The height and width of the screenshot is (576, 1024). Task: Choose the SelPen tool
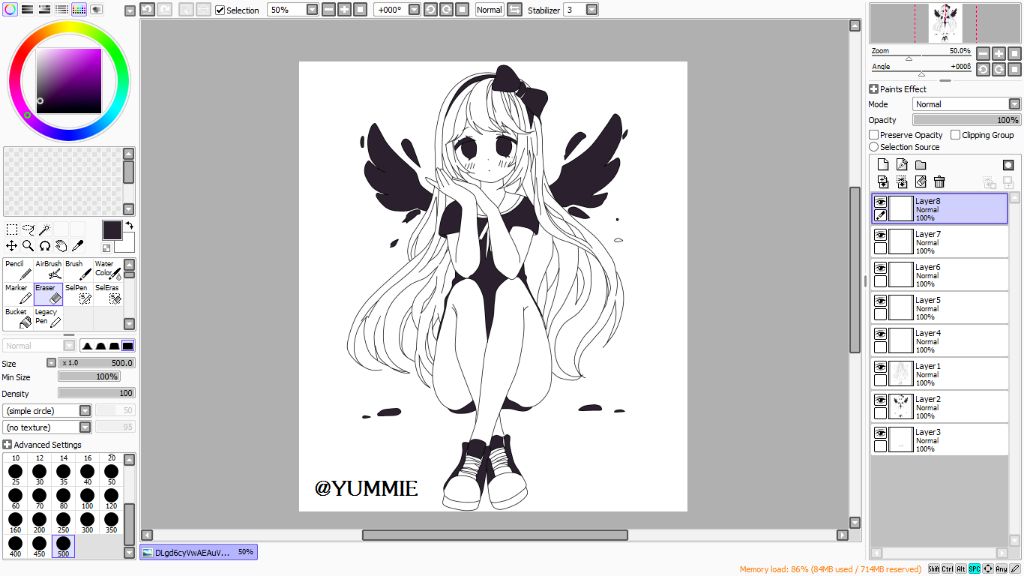click(78, 294)
